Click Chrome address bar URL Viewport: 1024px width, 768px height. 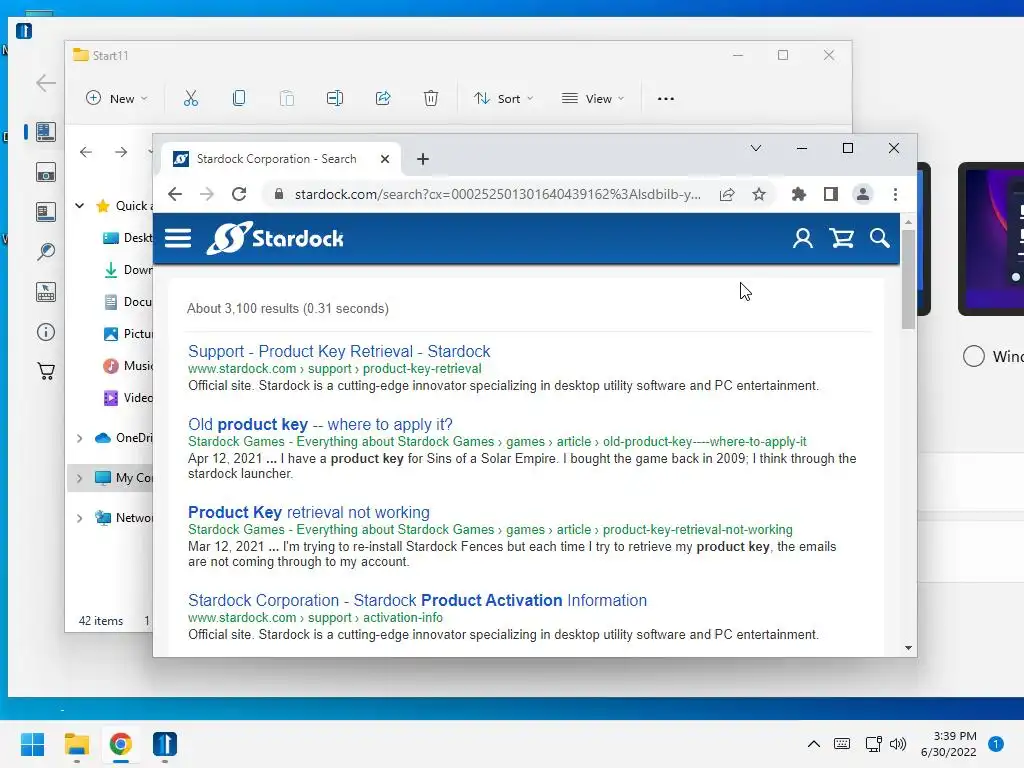point(498,194)
